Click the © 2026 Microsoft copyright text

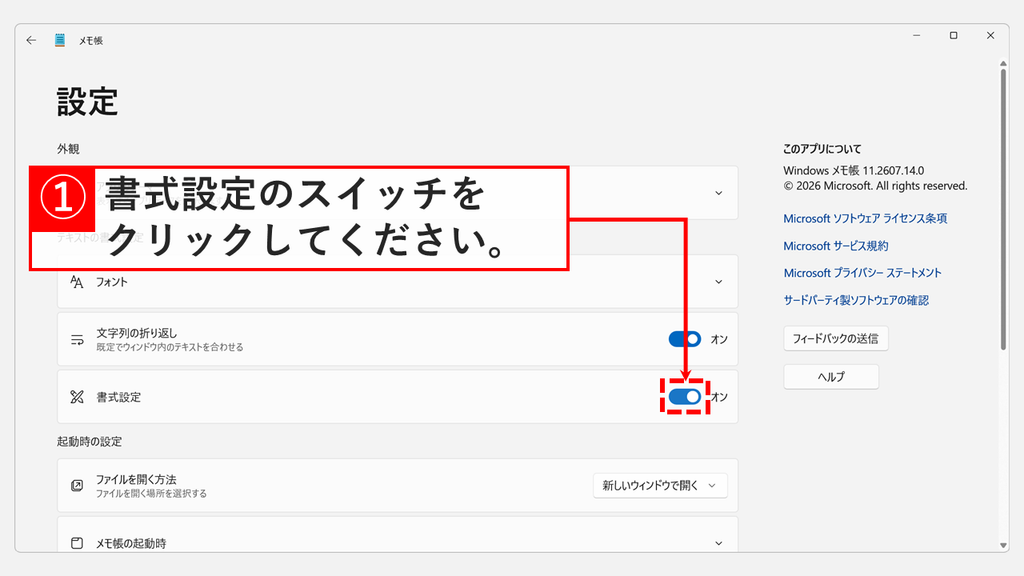tap(875, 186)
